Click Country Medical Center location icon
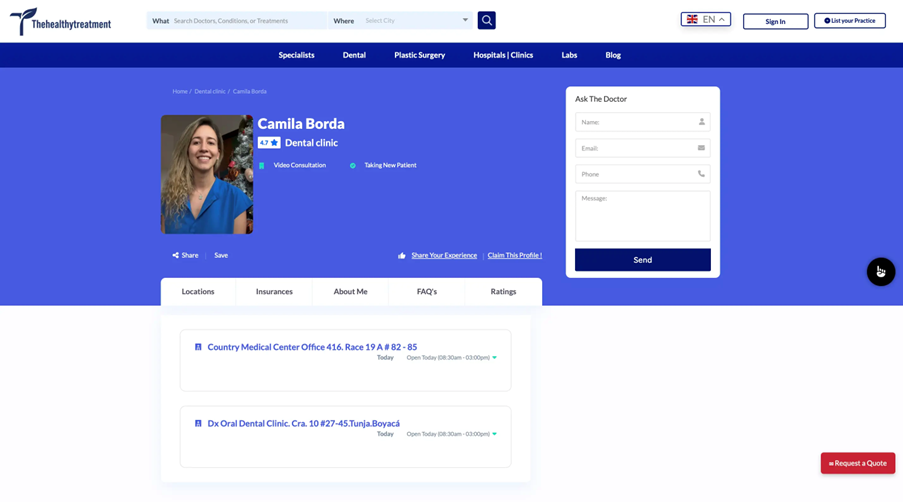This screenshot has width=903, height=502. 198,347
